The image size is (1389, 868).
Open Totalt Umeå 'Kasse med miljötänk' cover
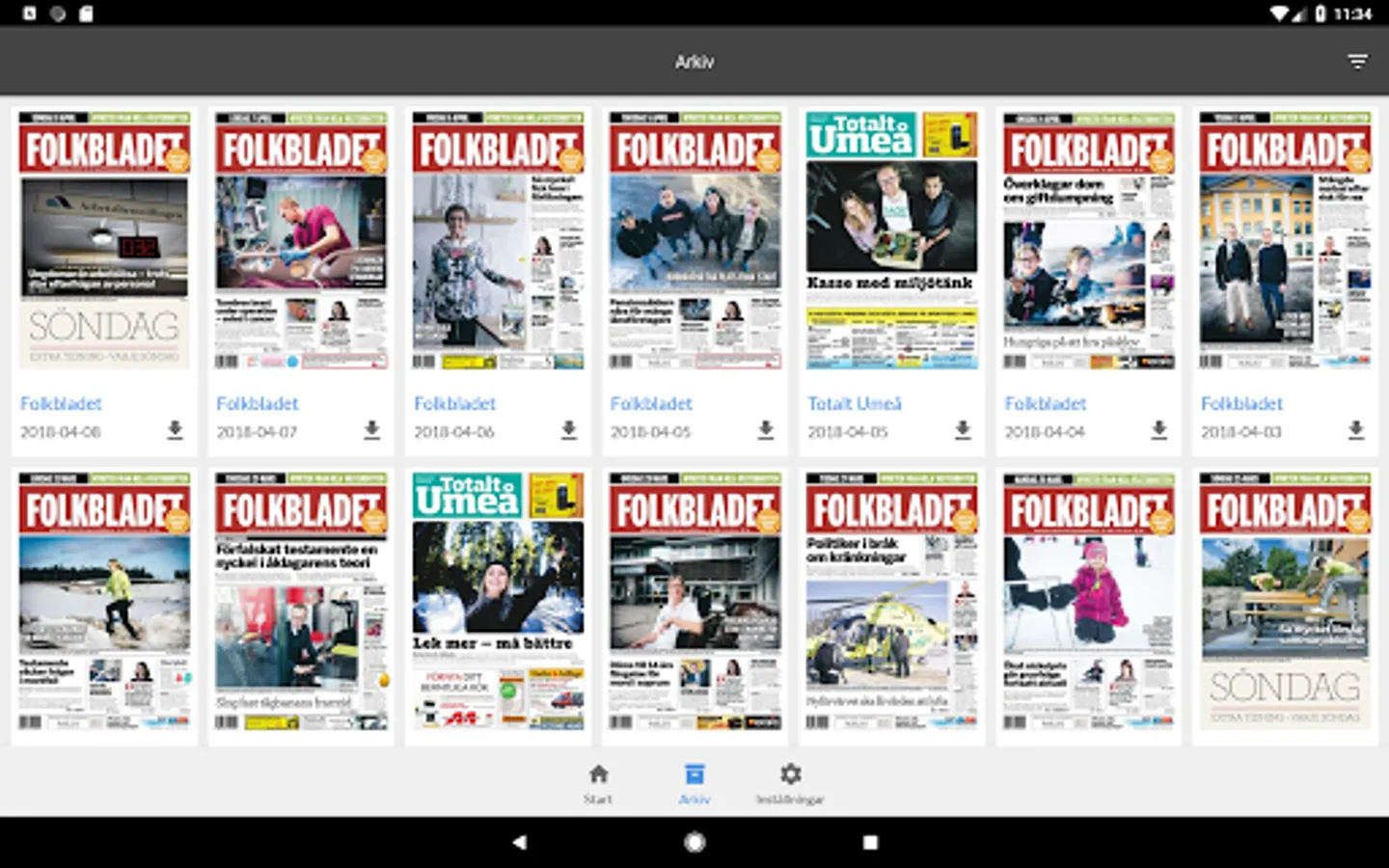891,240
